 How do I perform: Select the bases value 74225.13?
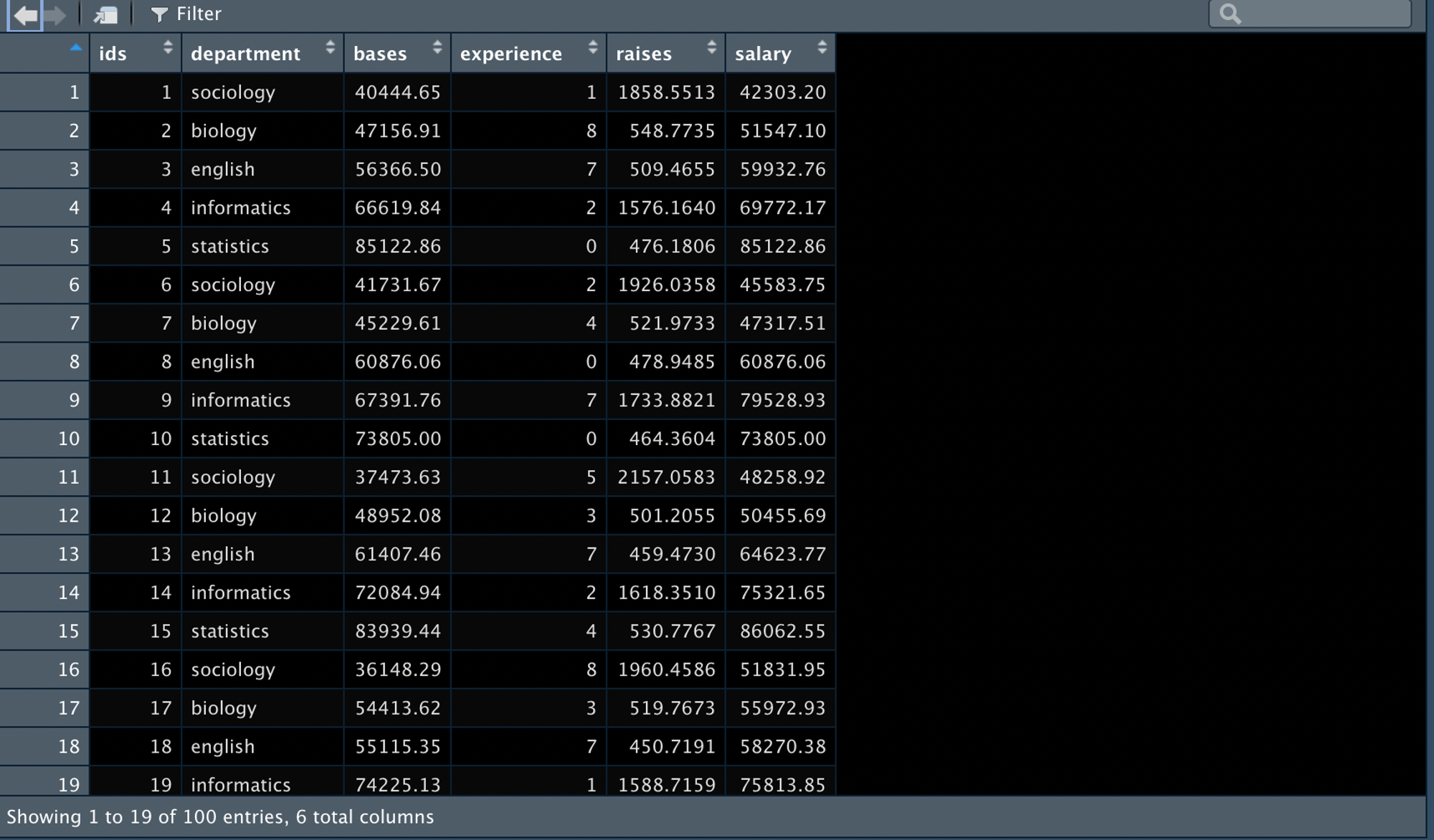pos(398,785)
